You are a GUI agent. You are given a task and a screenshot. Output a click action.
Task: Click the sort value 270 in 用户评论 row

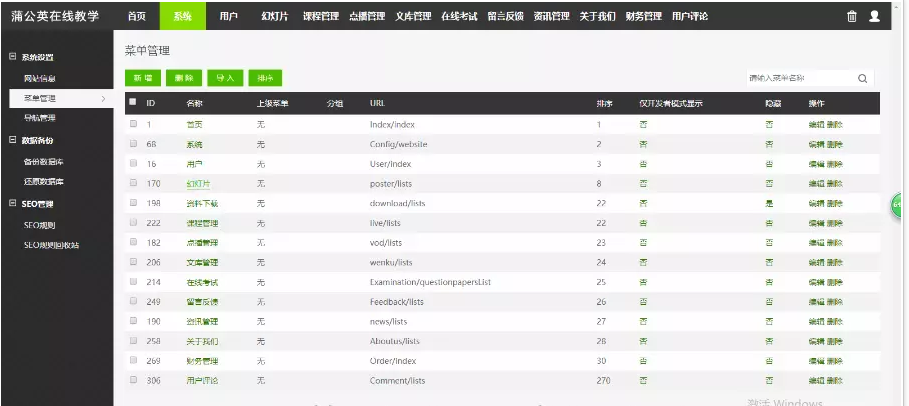603,380
